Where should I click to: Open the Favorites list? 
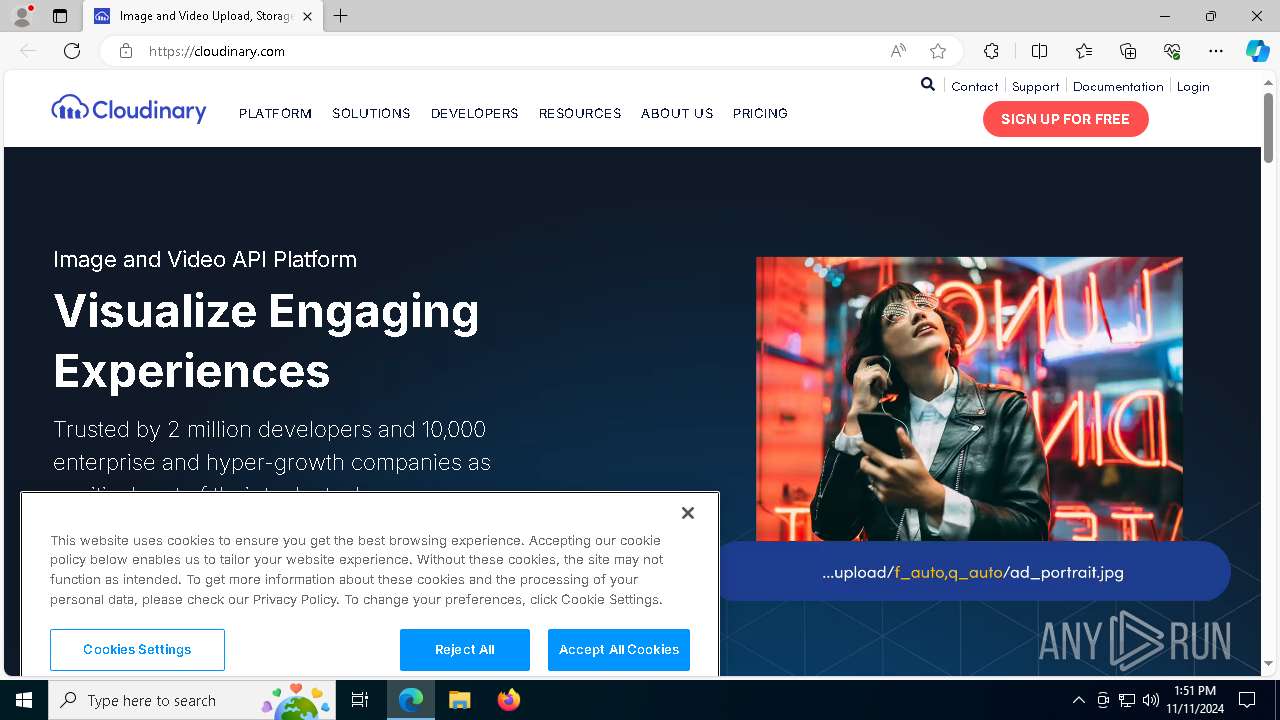coord(1084,51)
